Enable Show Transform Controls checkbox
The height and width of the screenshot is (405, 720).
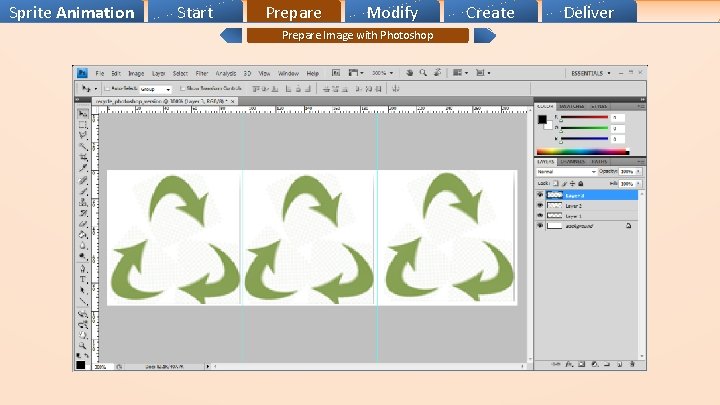[182, 88]
